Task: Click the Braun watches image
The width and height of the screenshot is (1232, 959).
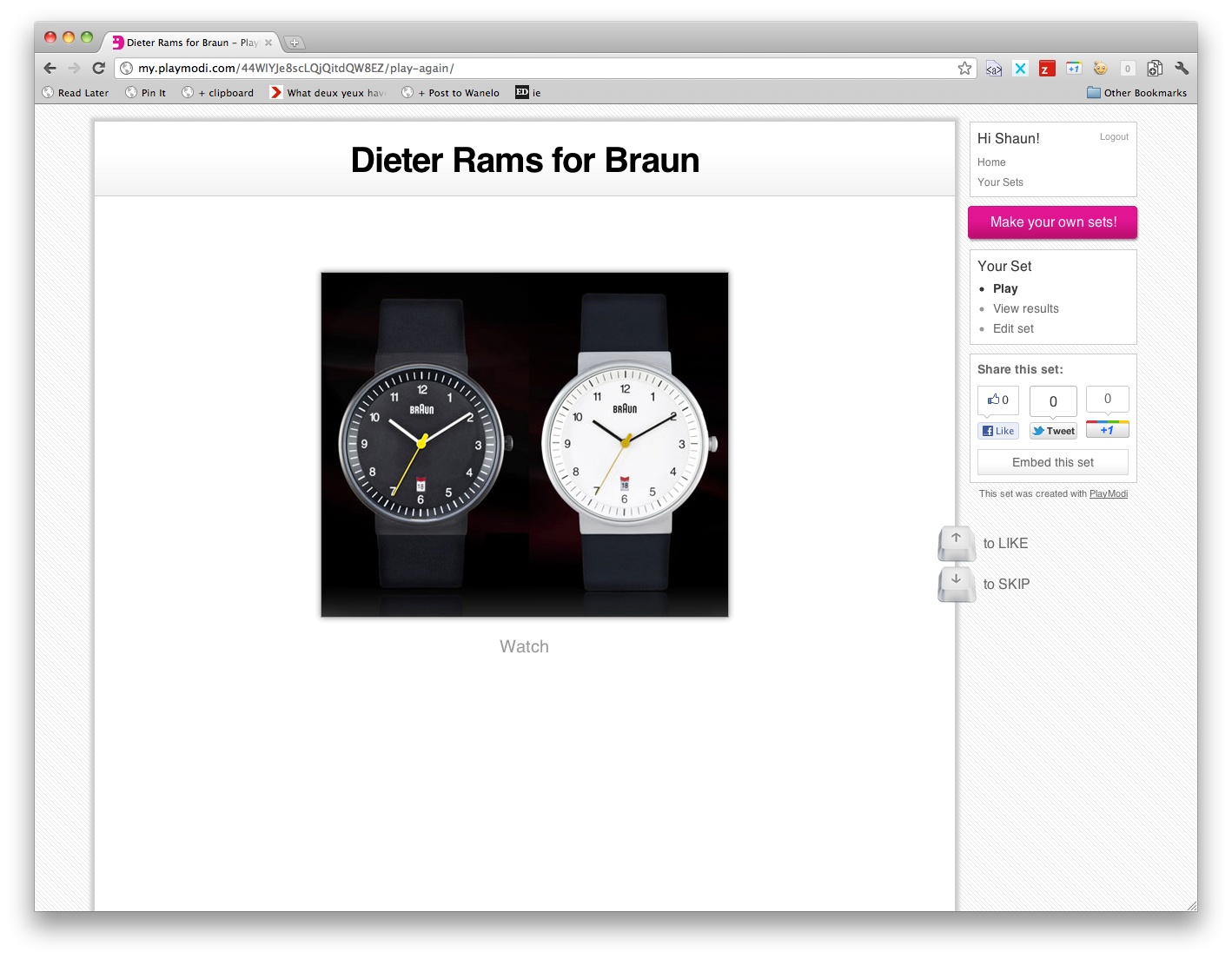Action: [x=525, y=445]
